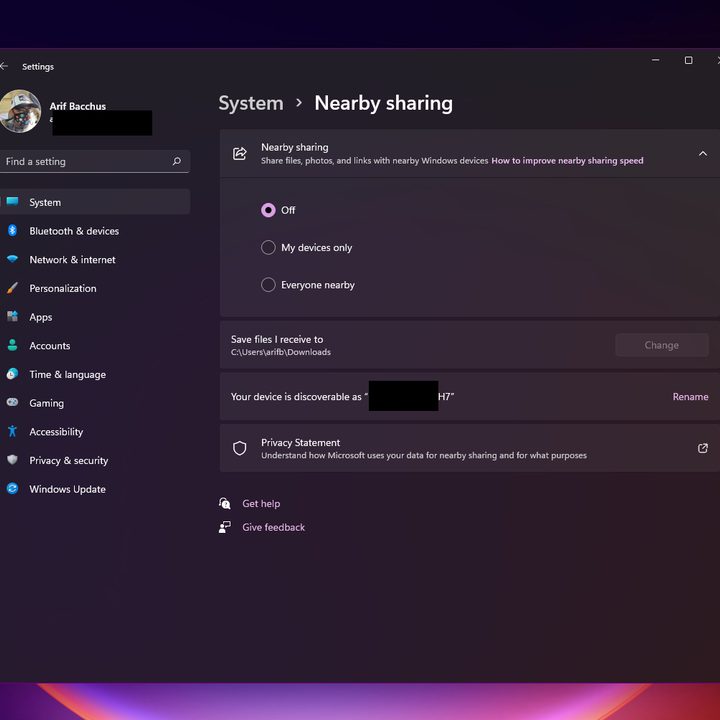Image resolution: width=720 pixels, height=720 pixels.
Task: Switch to Personalization settings
Action: coord(63,288)
